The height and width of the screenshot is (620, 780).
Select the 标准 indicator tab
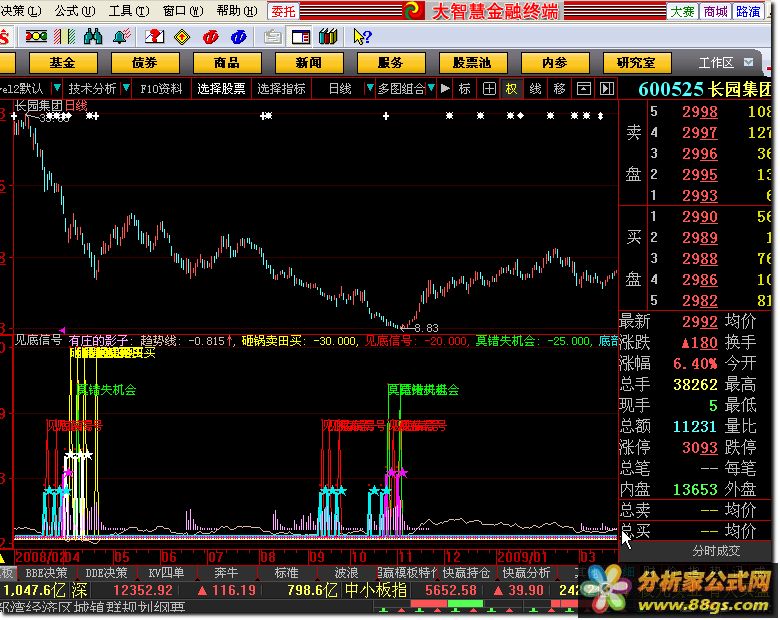tap(286, 573)
